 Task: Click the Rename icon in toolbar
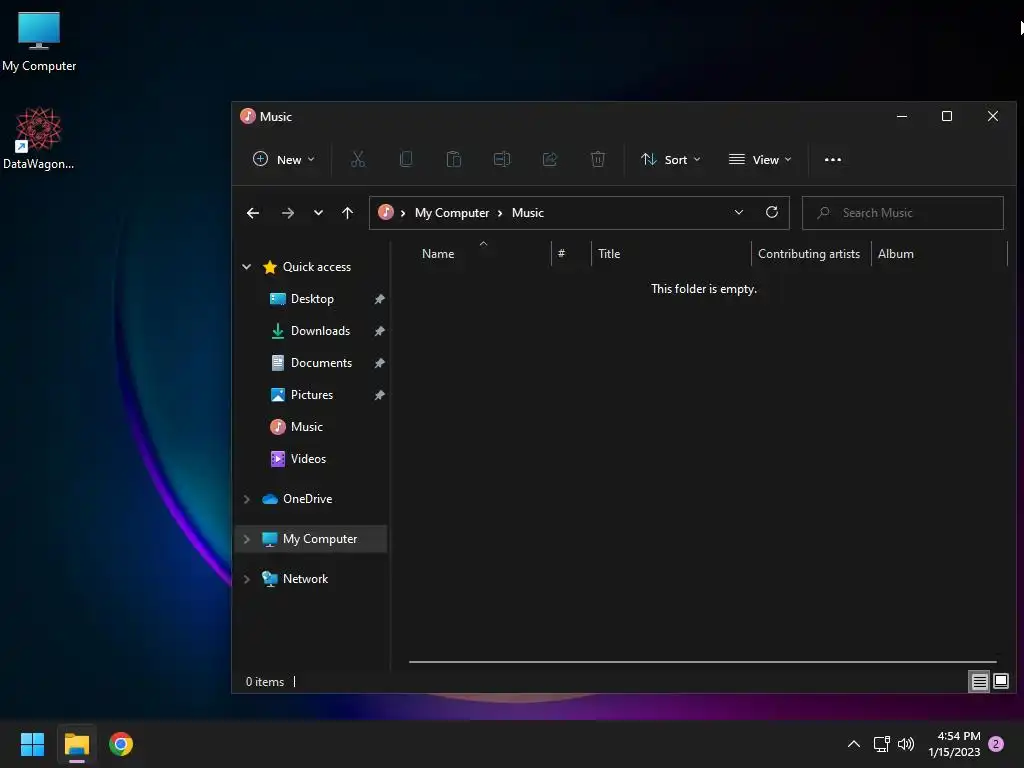click(x=502, y=159)
